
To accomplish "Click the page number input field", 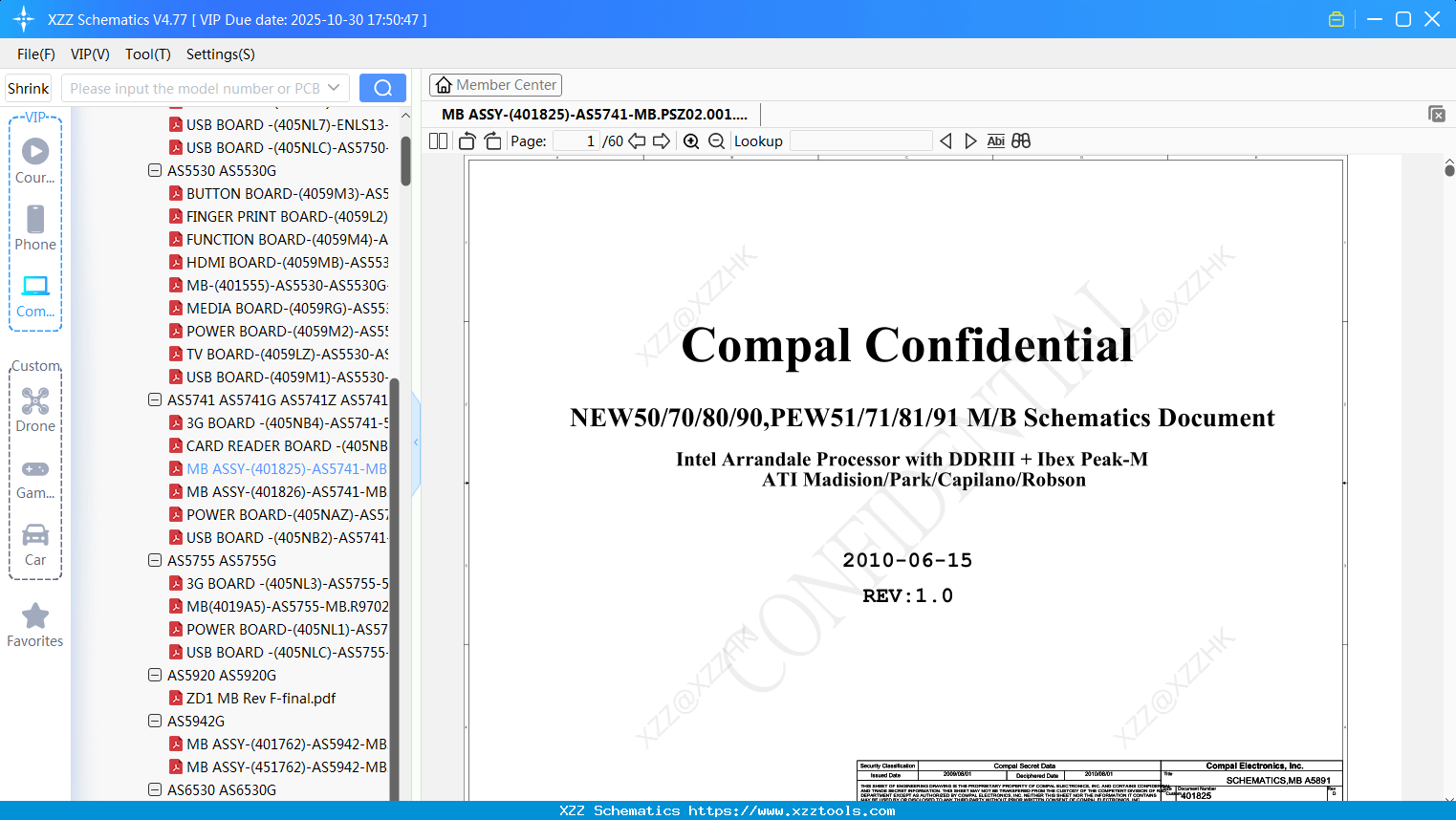I will 576,141.
